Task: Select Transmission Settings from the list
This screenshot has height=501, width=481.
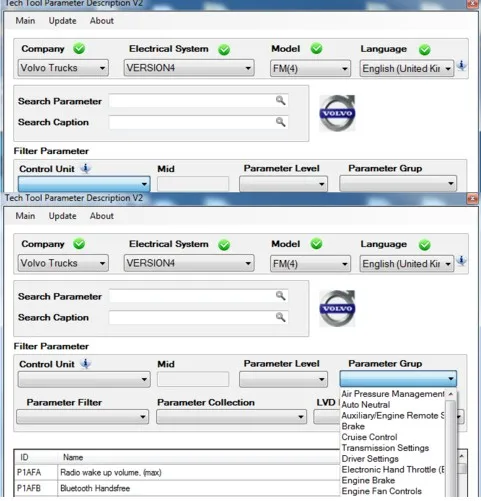Action: (x=393, y=448)
